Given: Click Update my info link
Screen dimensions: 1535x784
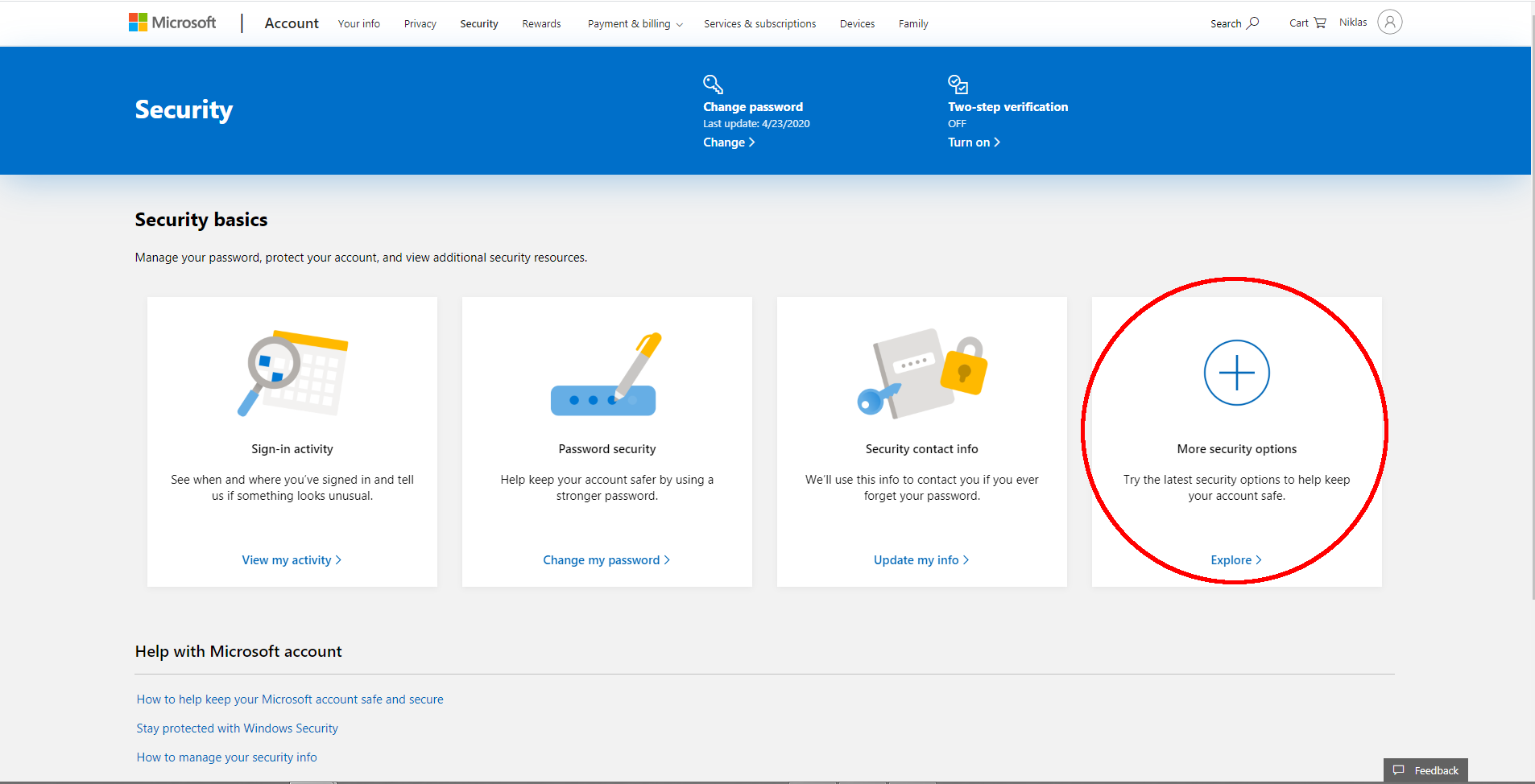Looking at the screenshot, I should 921,559.
